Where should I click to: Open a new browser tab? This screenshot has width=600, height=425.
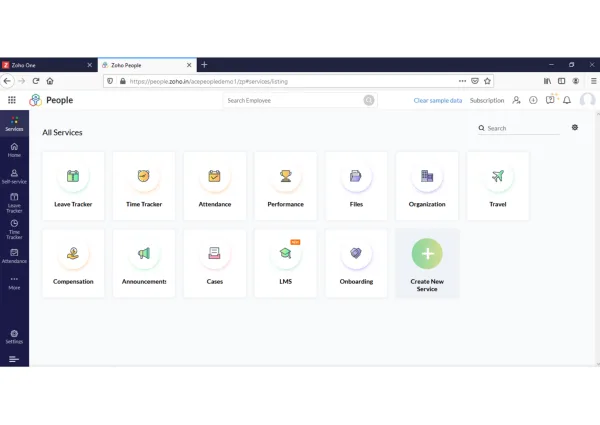(204, 65)
